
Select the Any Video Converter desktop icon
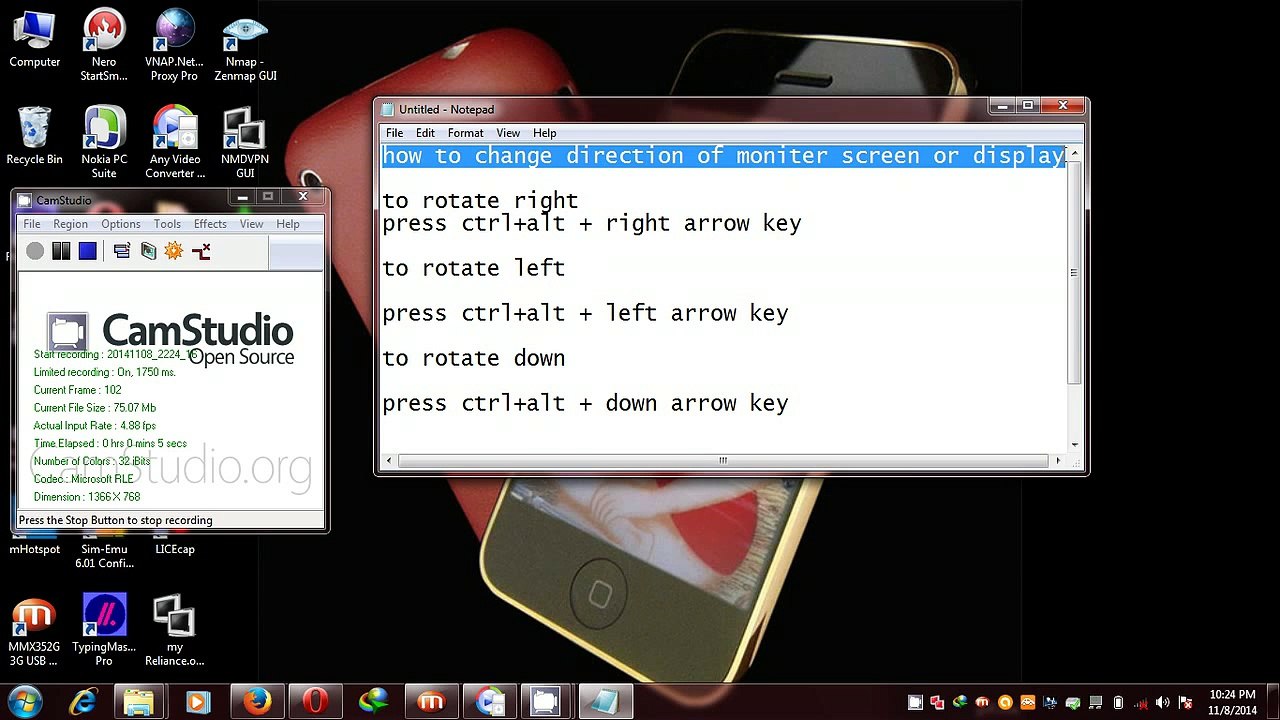175,142
